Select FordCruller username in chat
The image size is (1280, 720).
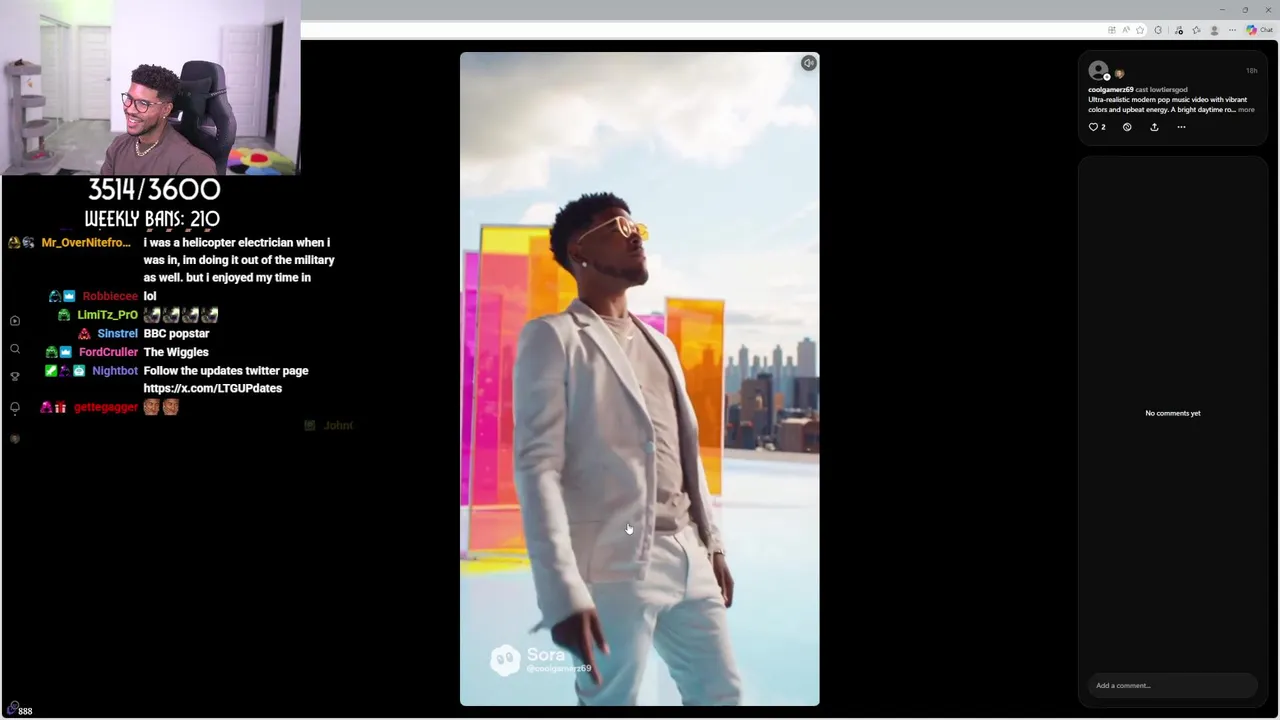108,352
